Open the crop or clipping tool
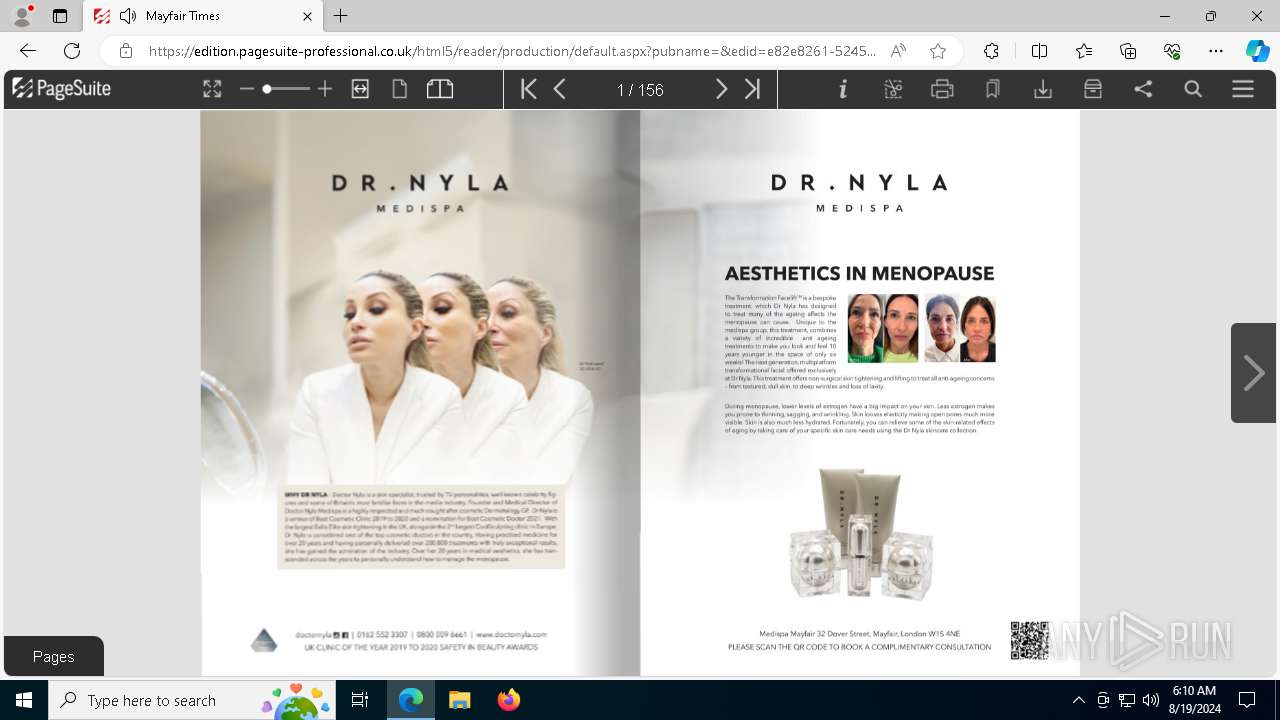This screenshot has height=720, width=1280. [893, 89]
